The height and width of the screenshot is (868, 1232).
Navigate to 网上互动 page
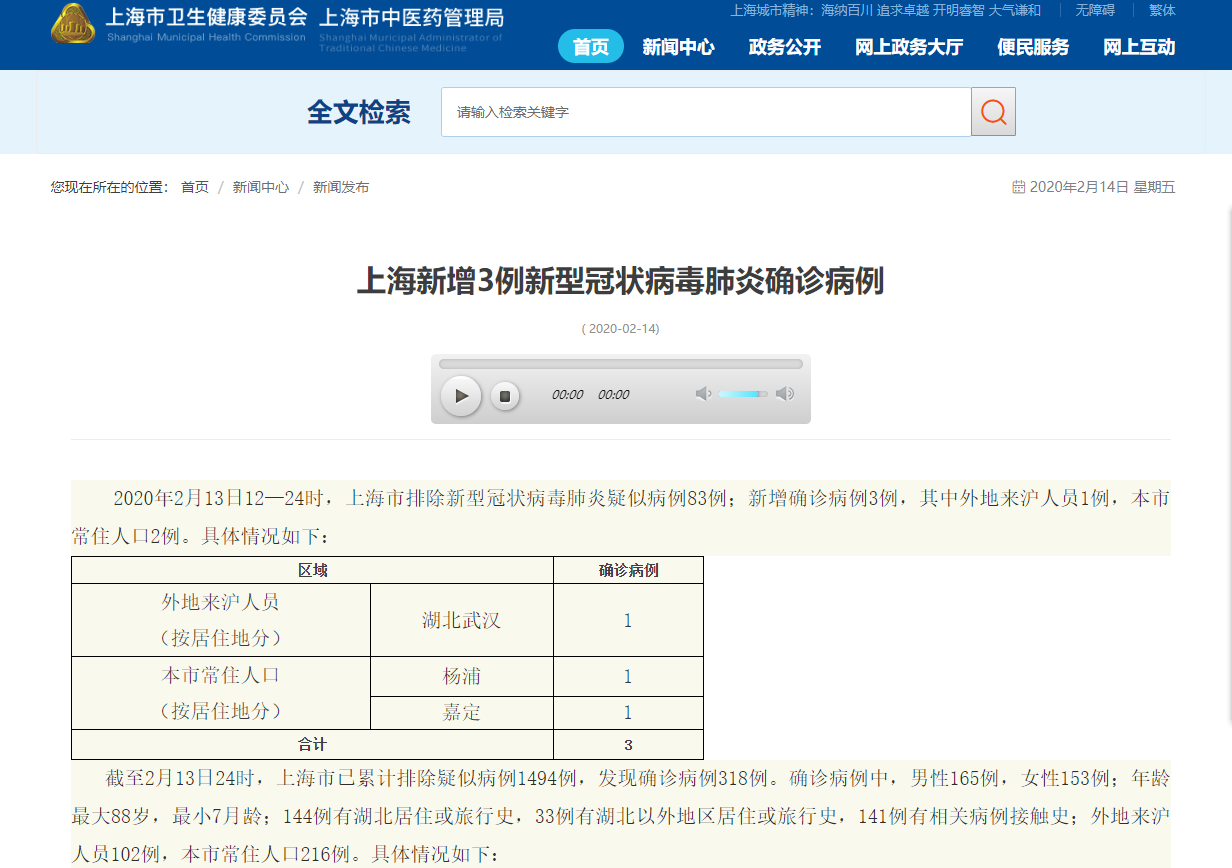(x=1139, y=47)
